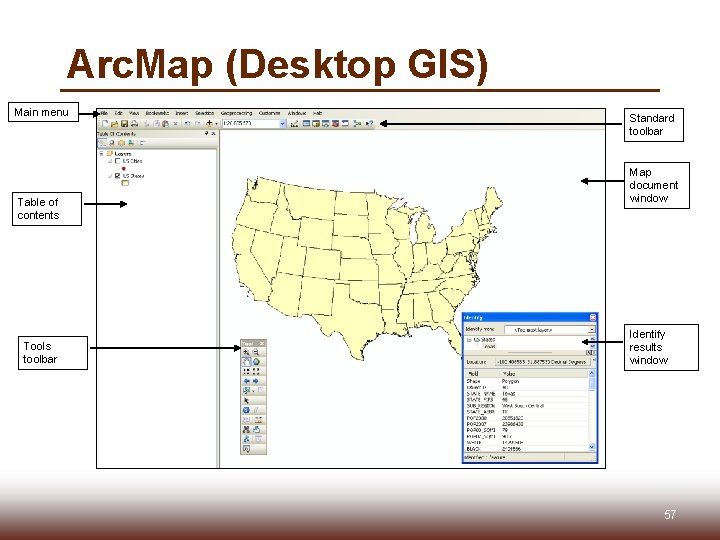Viewport: 720px width, 540px height.
Task: Select List By Visibility icon
Action: click(x=121, y=142)
